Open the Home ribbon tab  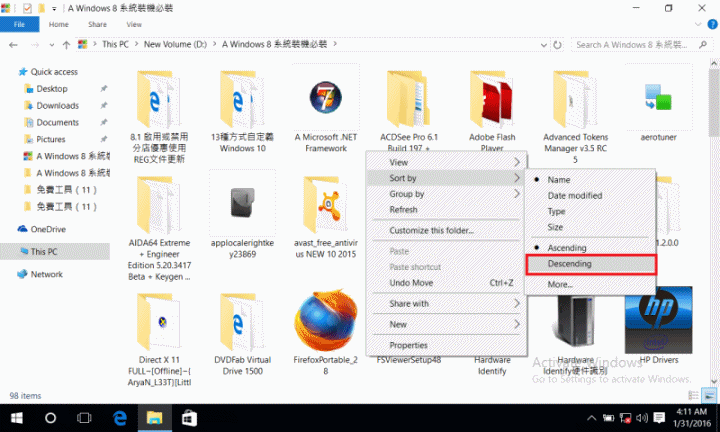click(x=59, y=24)
